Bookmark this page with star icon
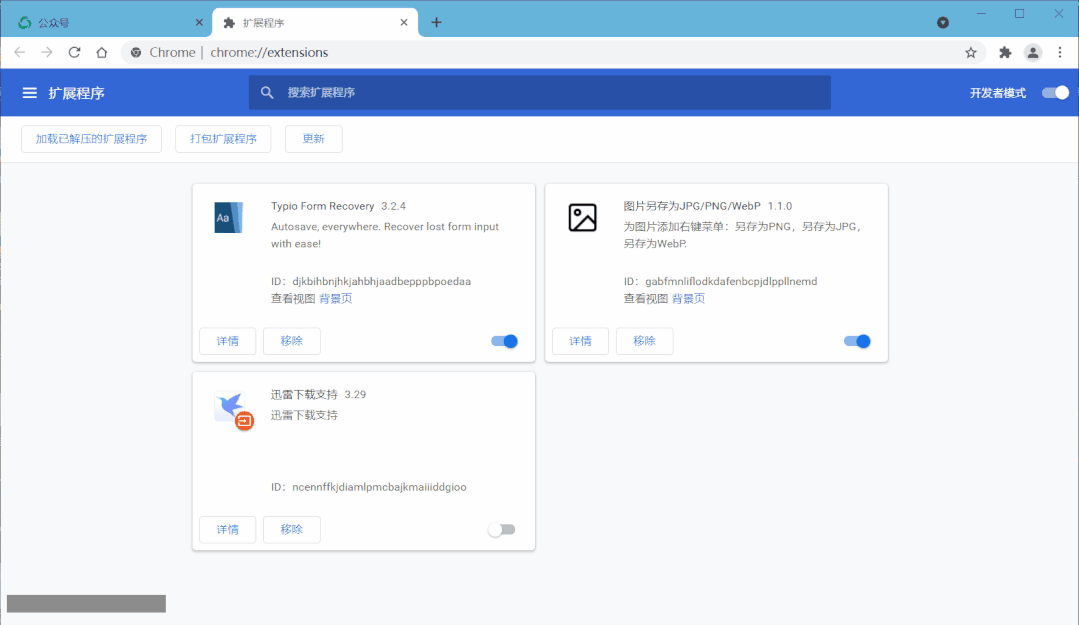The image size is (1079, 625). pos(971,52)
